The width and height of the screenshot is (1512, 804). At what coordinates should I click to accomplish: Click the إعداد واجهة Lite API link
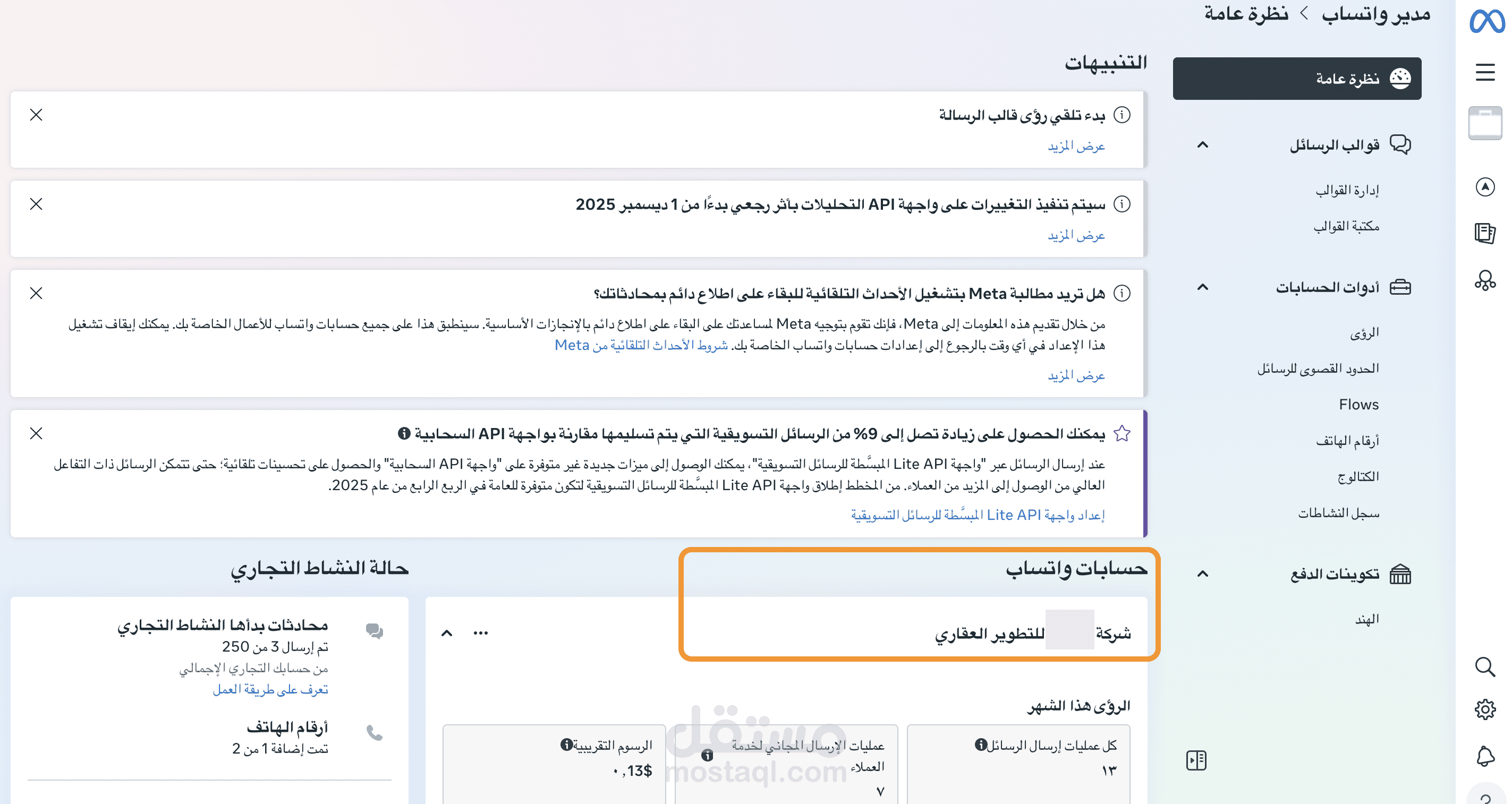[x=978, y=515]
